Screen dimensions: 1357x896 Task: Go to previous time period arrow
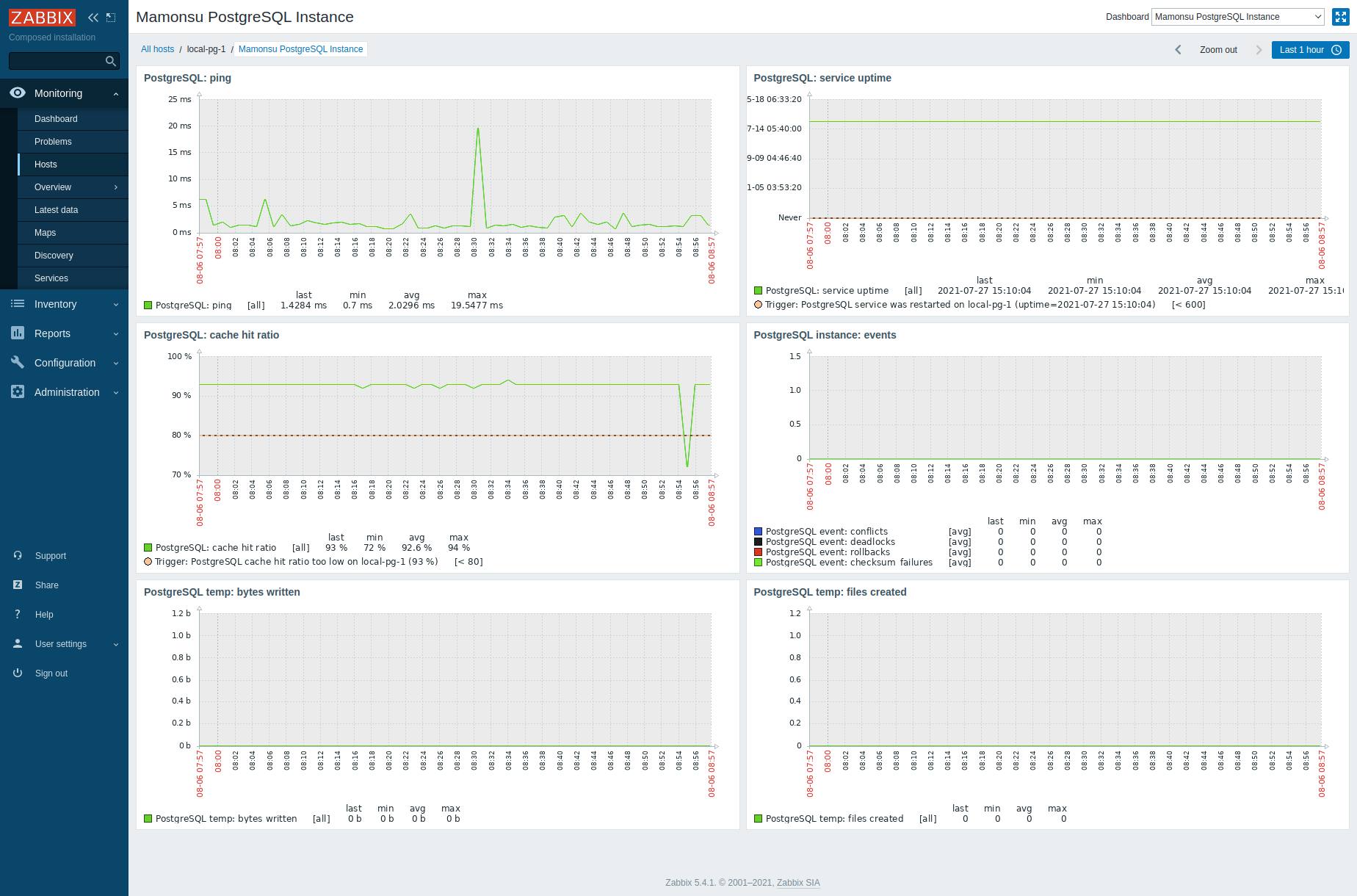1178,50
